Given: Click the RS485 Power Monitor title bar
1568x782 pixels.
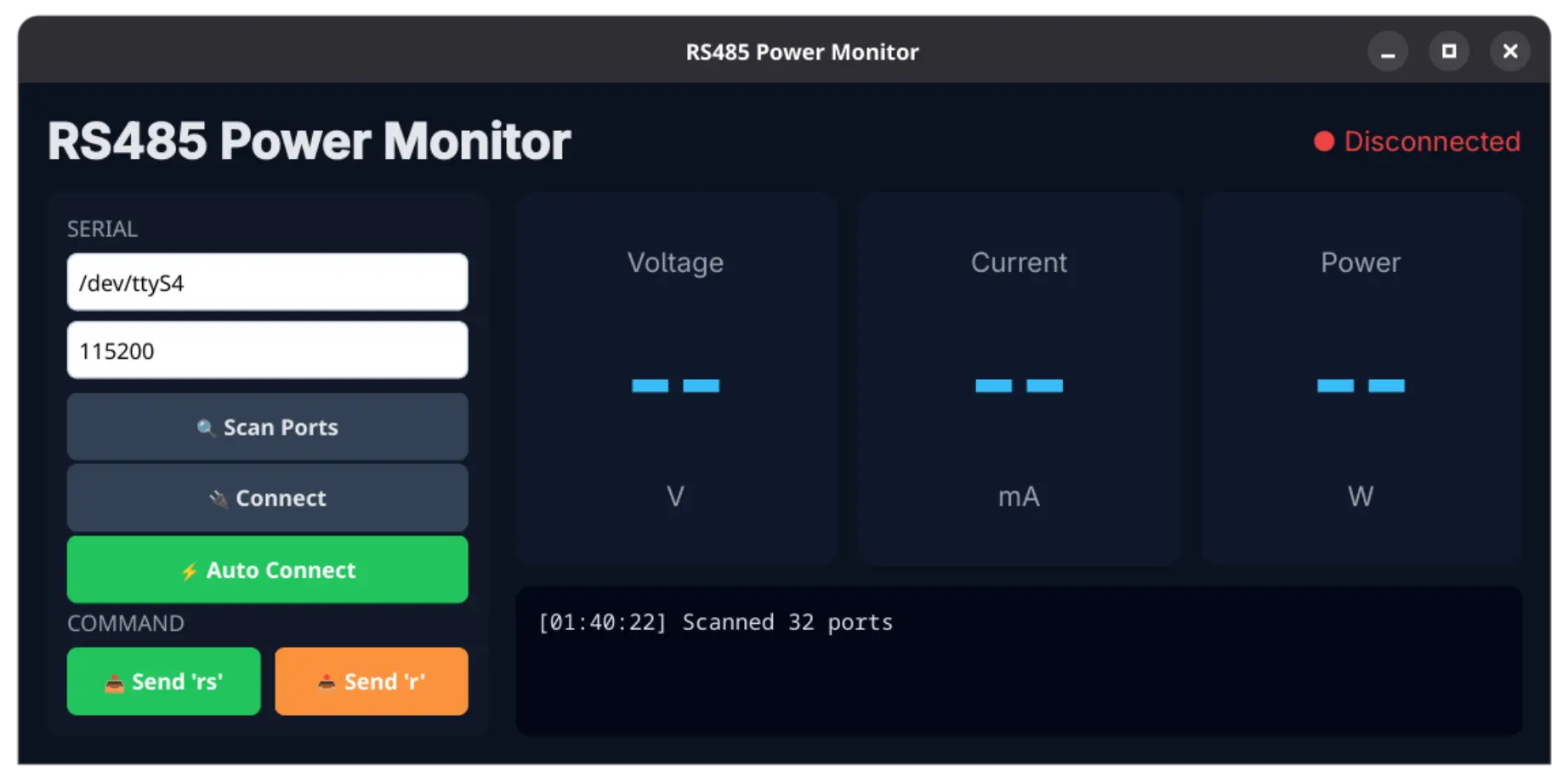Looking at the screenshot, I should 802,51.
